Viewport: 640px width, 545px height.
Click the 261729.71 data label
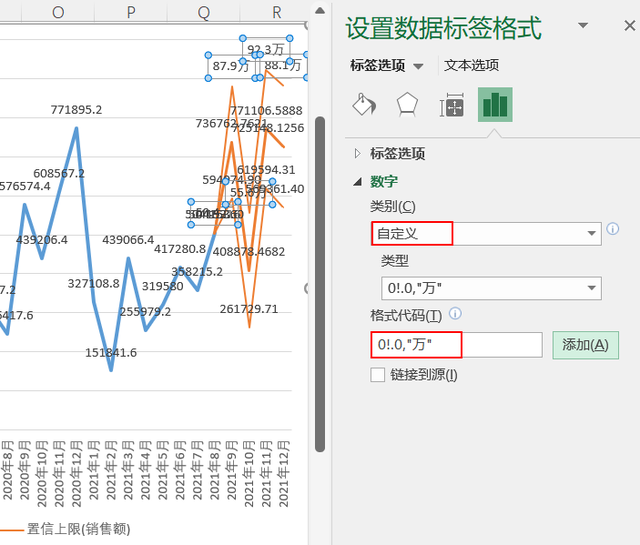click(249, 309)
